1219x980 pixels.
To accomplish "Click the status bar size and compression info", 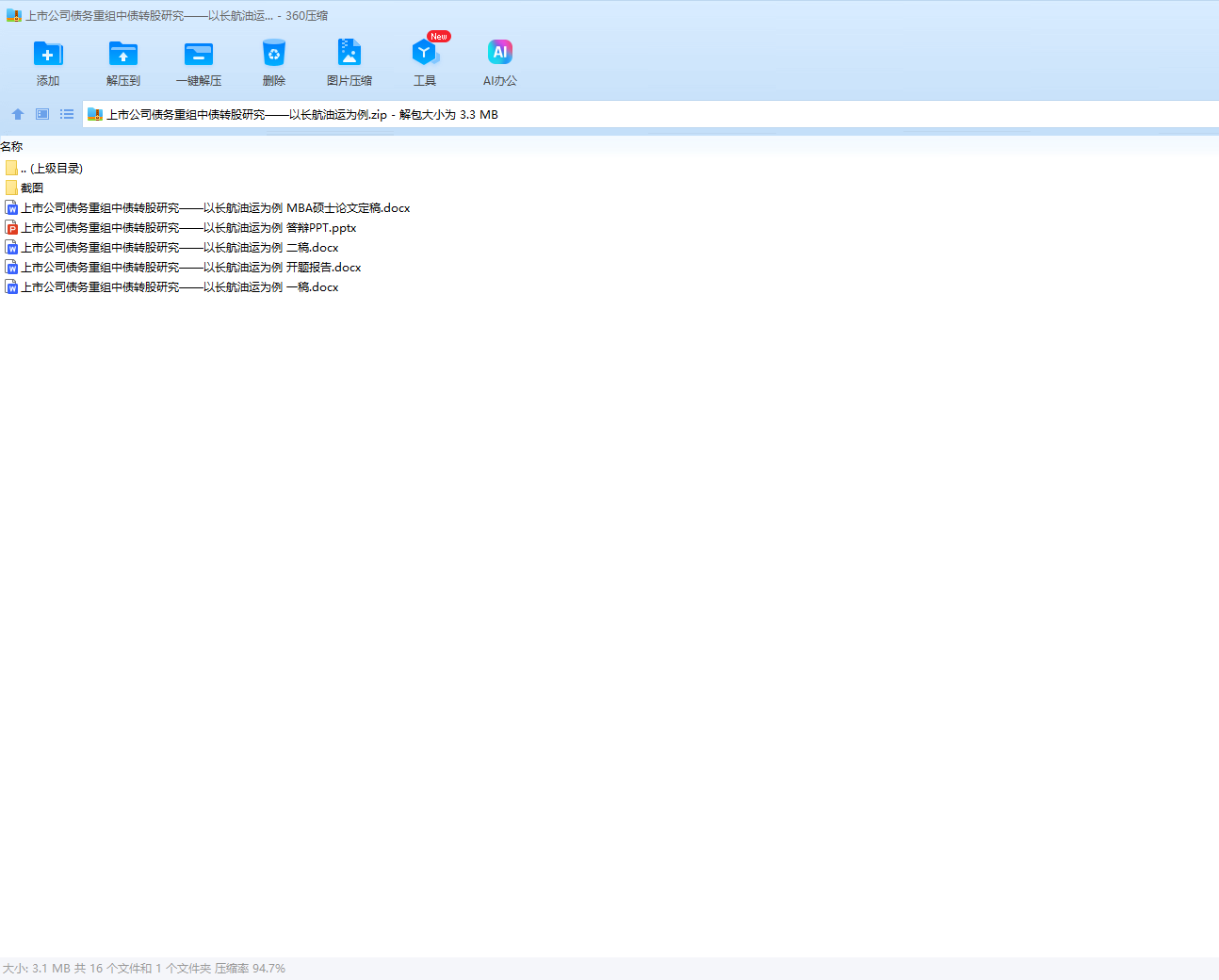I will 144,968.
